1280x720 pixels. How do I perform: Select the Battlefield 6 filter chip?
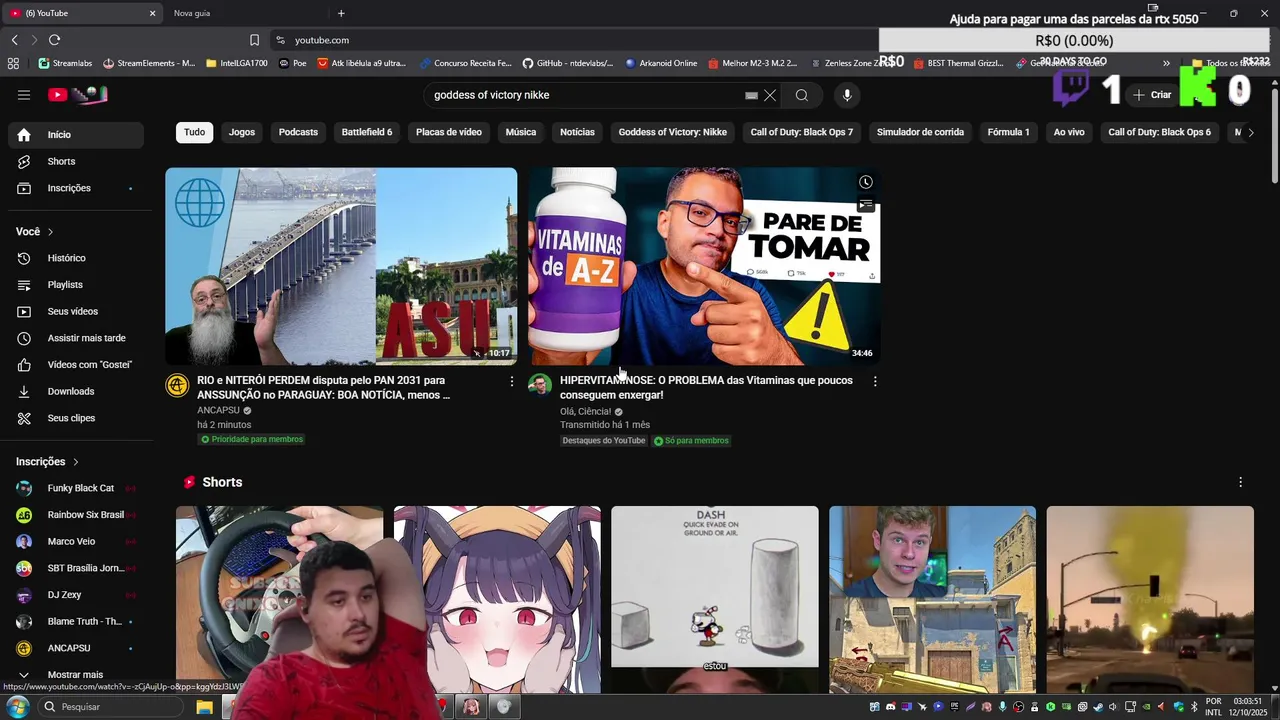point(367,132)
